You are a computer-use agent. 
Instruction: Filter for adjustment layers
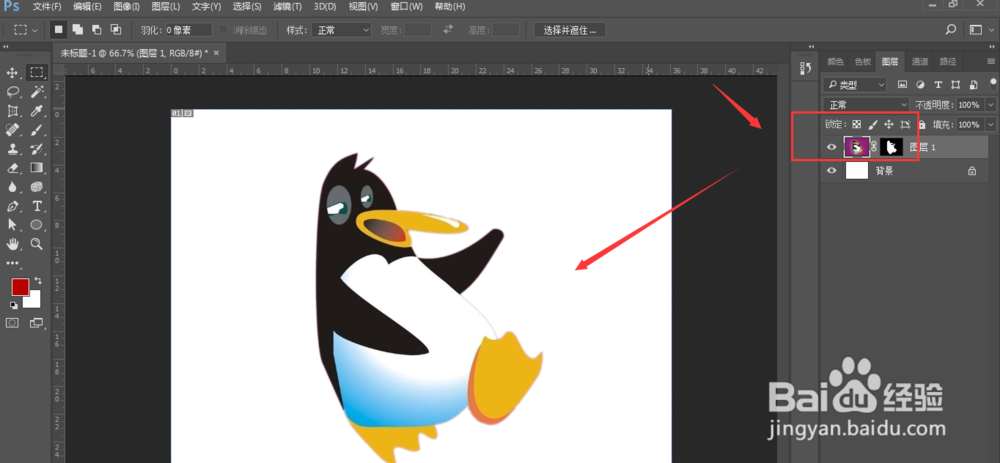click(x=920, y=84)
